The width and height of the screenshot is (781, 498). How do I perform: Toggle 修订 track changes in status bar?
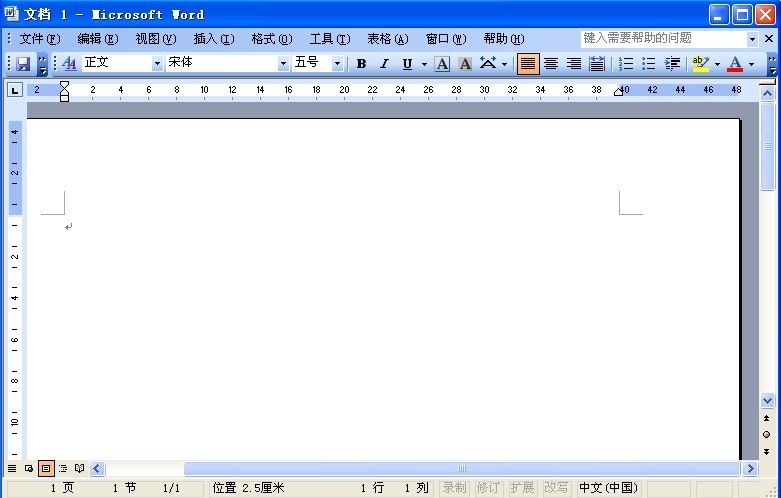pos(488,488)
